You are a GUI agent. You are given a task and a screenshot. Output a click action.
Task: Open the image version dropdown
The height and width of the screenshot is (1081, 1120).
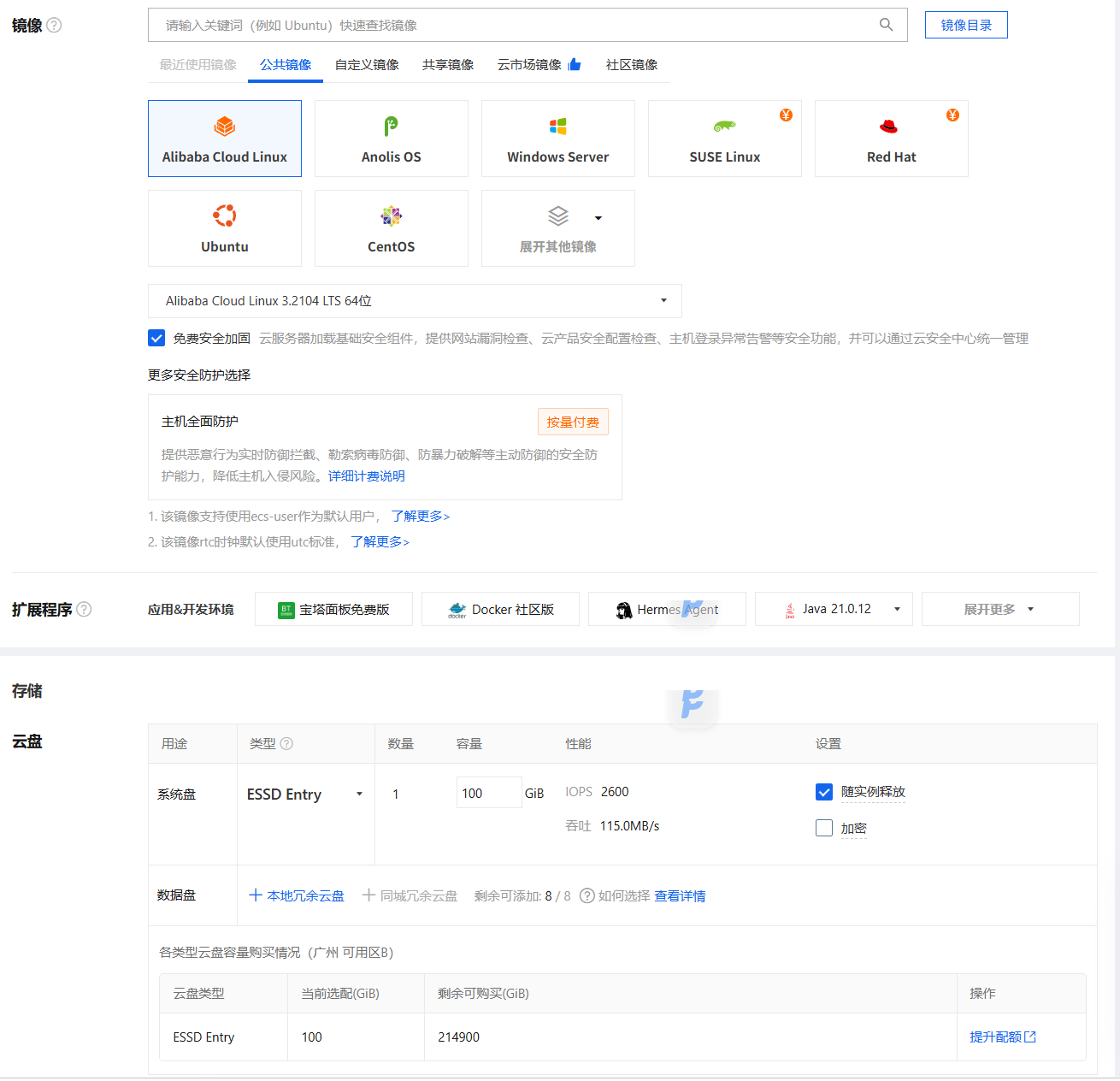(415, 301)
